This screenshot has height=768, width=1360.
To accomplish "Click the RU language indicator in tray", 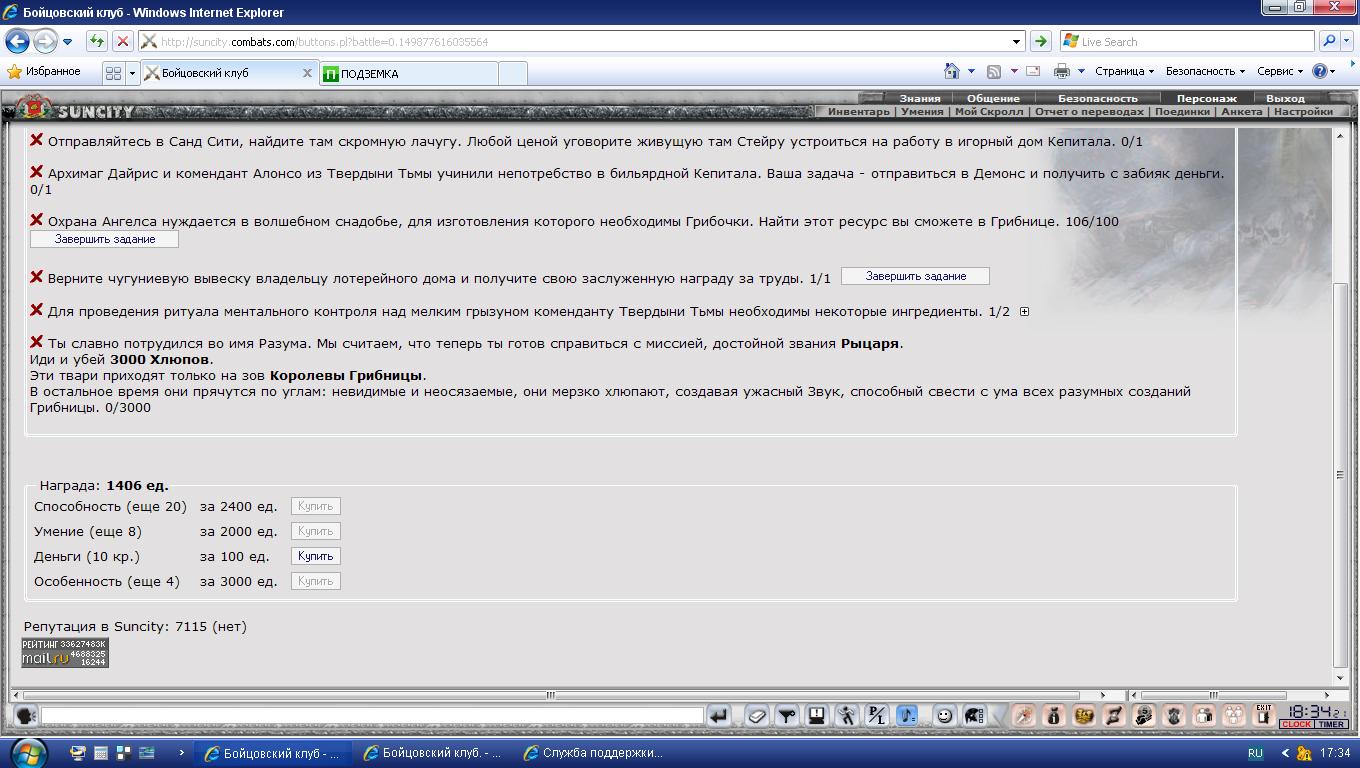I will tap(1255, 753).
